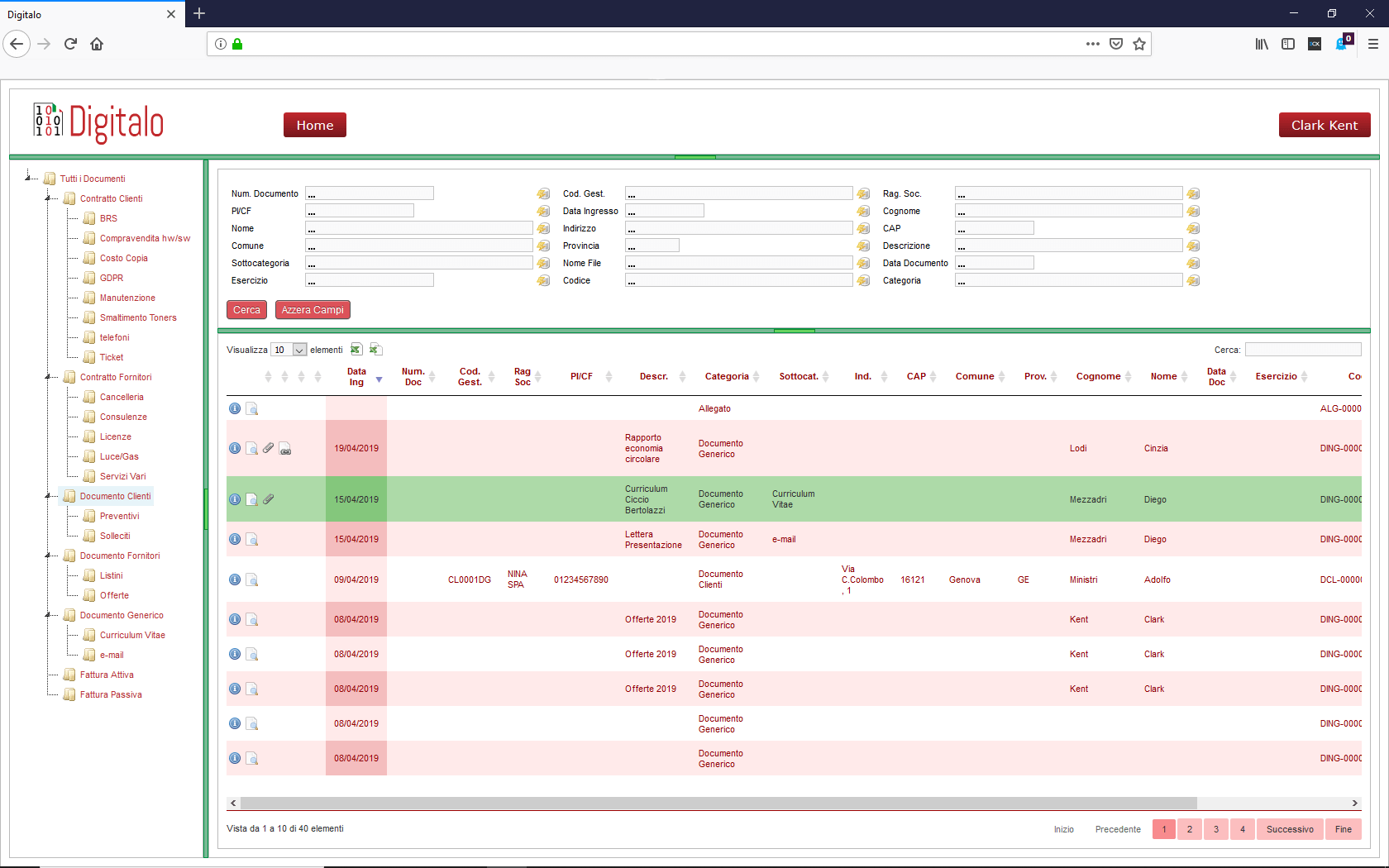Jump to last page with Fine
Screen dimensions: 1389x868
1344,829
